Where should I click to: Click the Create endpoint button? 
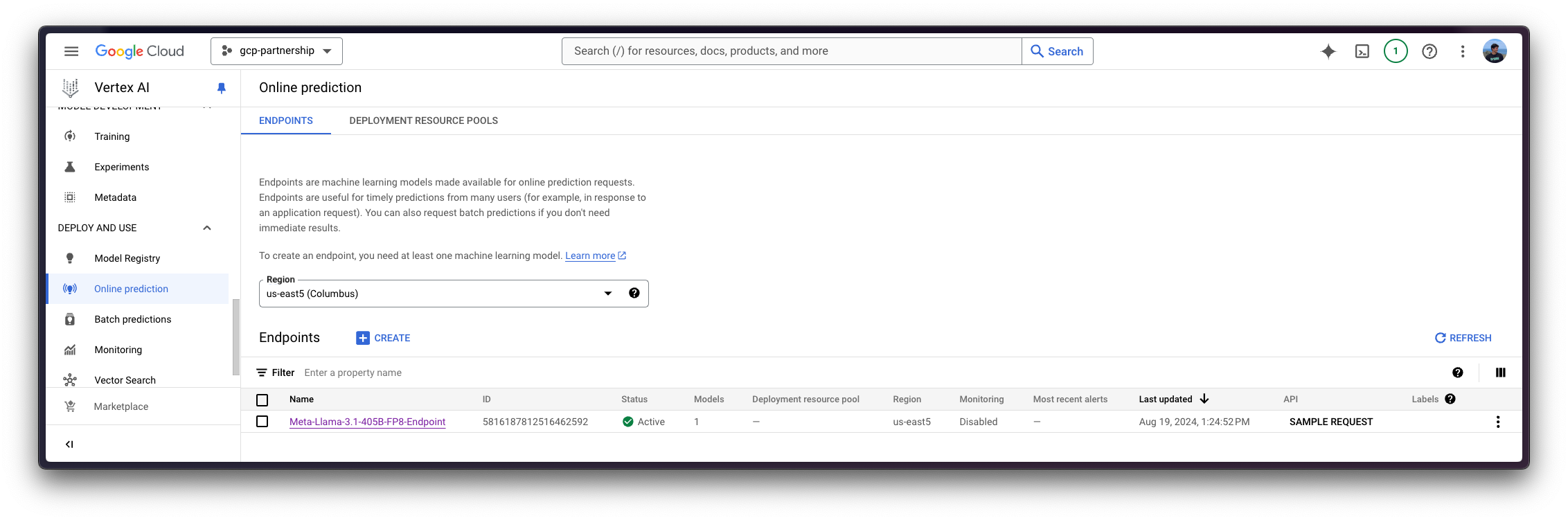point(383,338)
